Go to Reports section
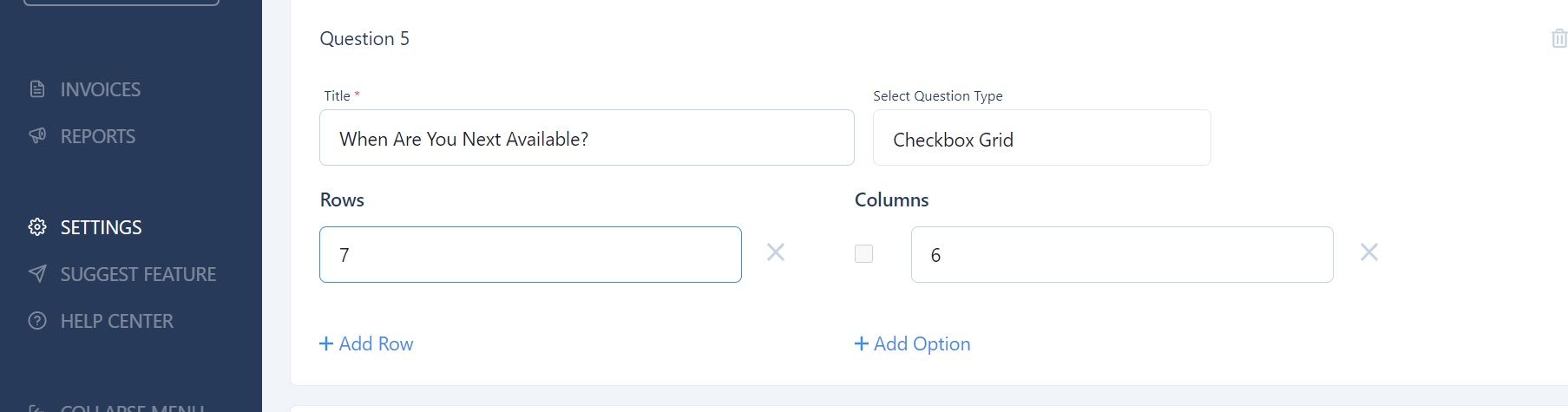 97,136
